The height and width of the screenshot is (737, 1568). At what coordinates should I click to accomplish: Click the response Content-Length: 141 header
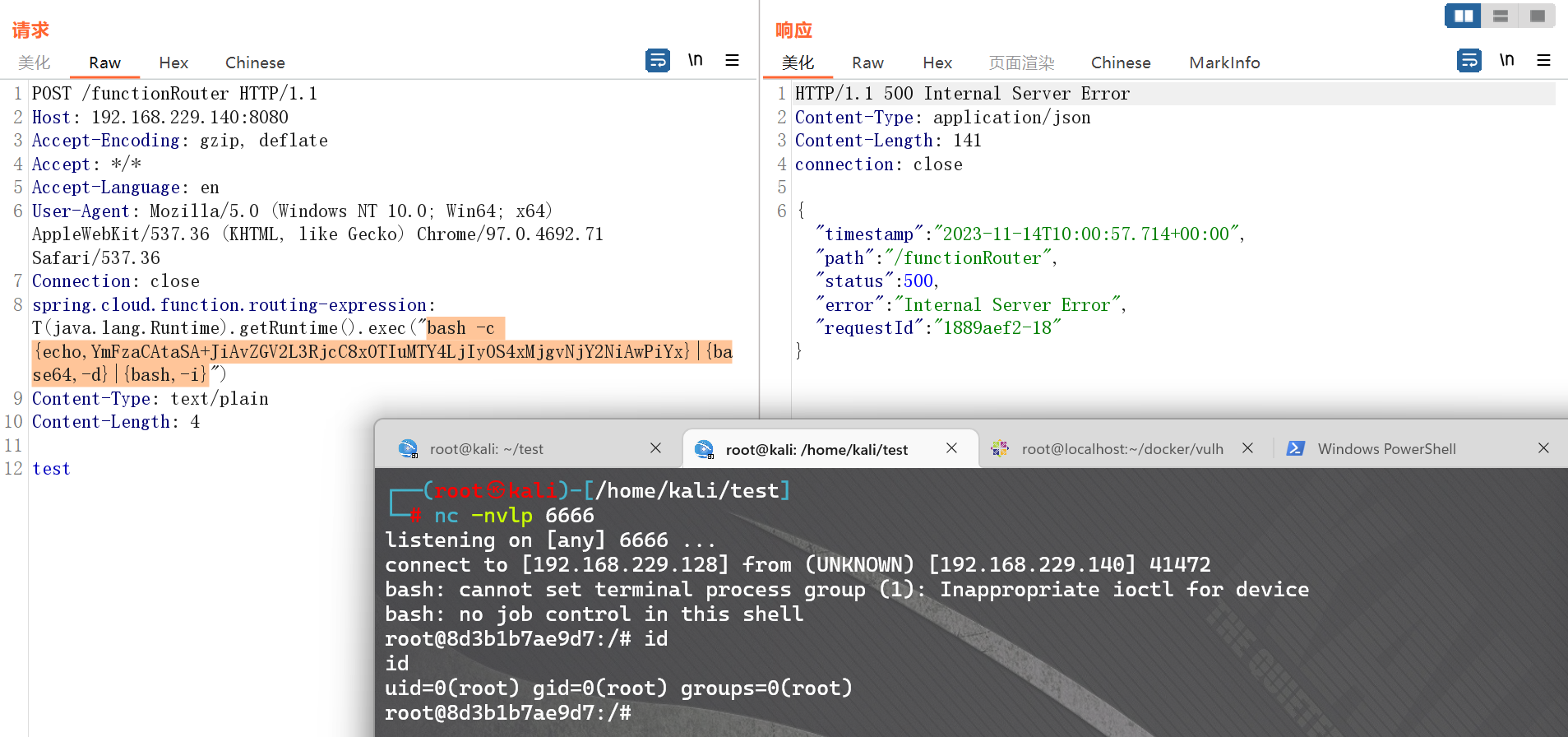click(x=888, y=141)
